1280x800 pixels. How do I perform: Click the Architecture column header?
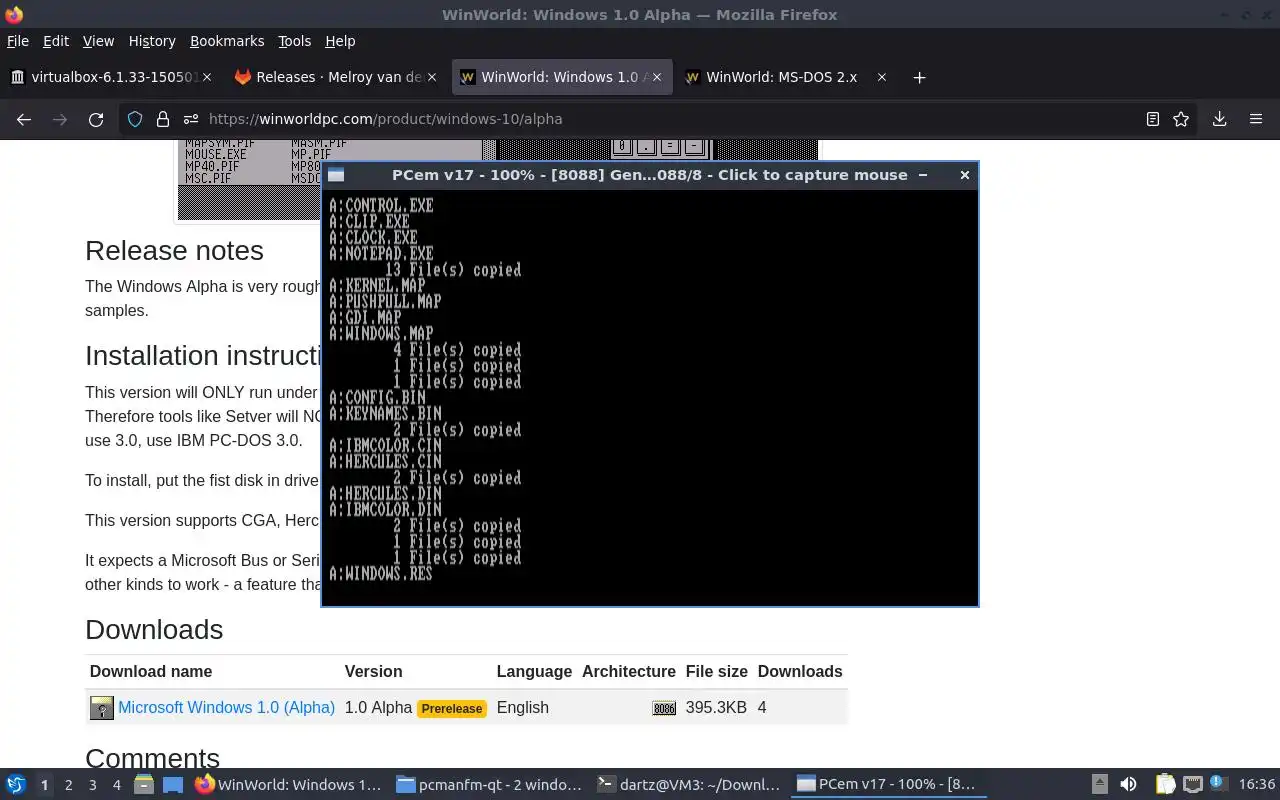point(629,671)
